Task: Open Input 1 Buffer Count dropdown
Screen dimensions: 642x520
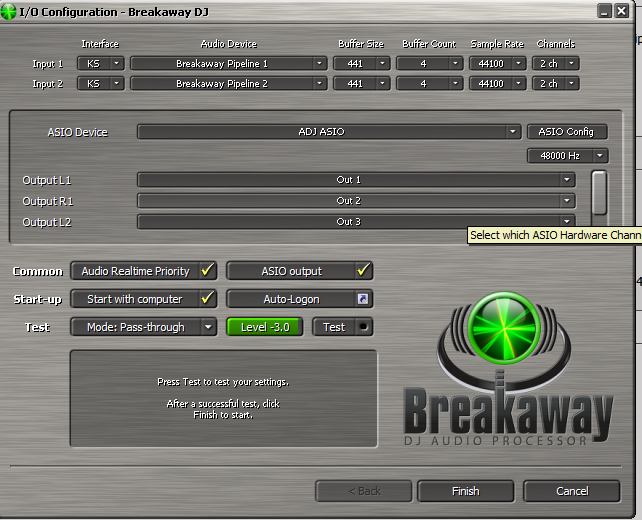Action: click(x=430, y=63)
